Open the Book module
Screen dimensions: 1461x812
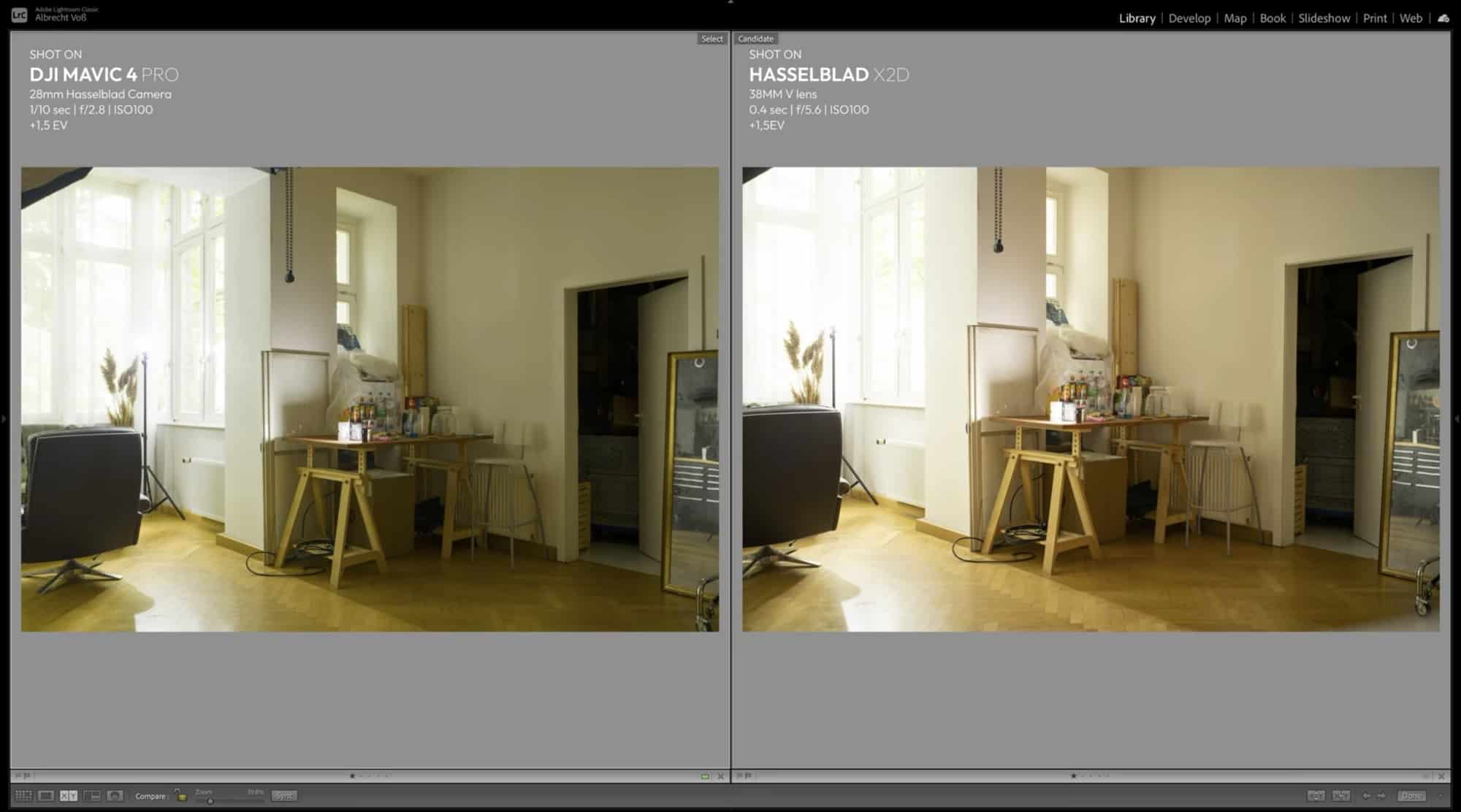click(1273, 18)
